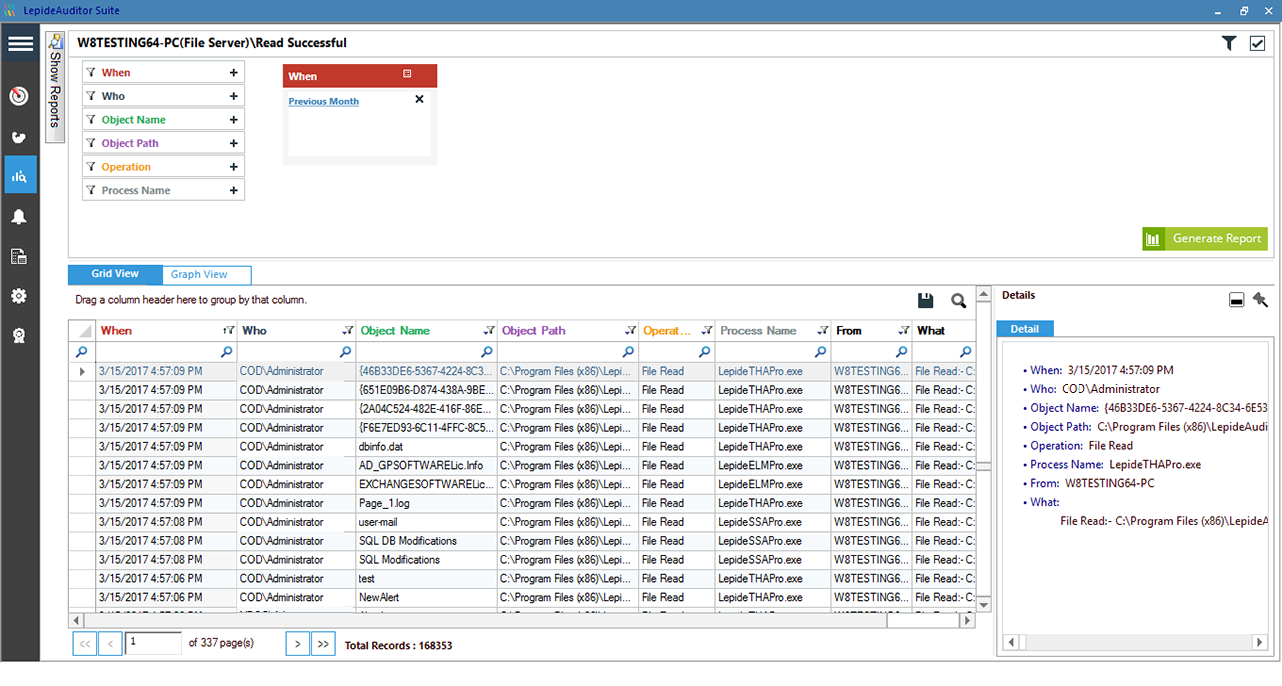1282x686 pixels.
Task: Click the Object Name column filter icon
Action: (x=489, y=331)
